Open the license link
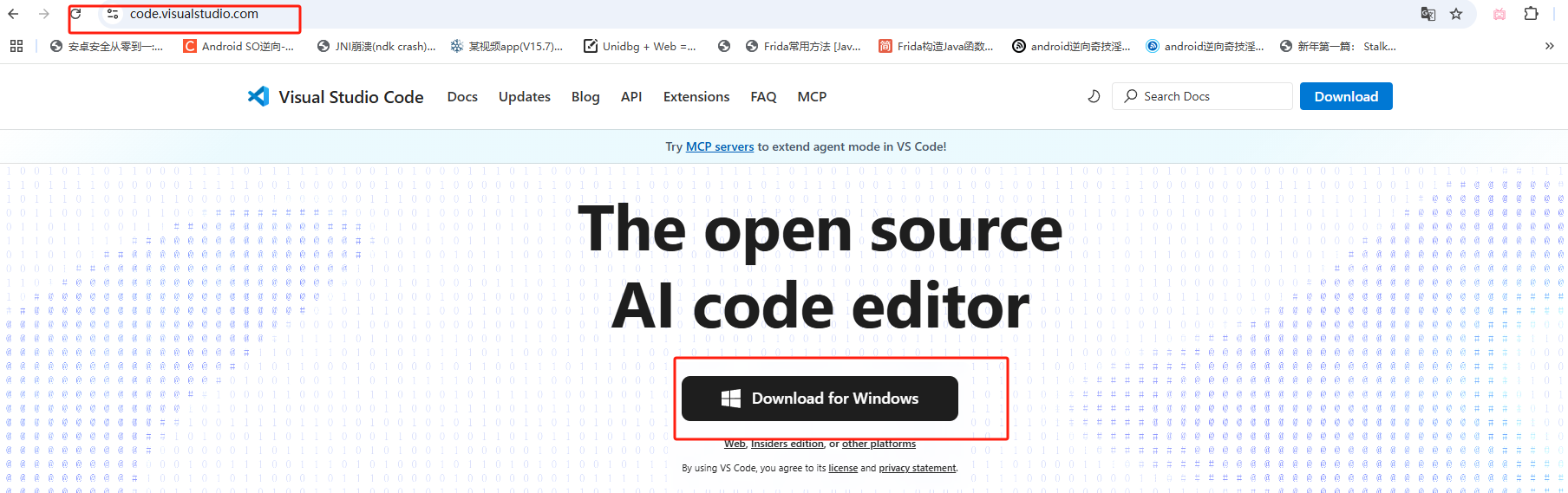The width and height of the screenshot is (1568, 493). [843, 468]
